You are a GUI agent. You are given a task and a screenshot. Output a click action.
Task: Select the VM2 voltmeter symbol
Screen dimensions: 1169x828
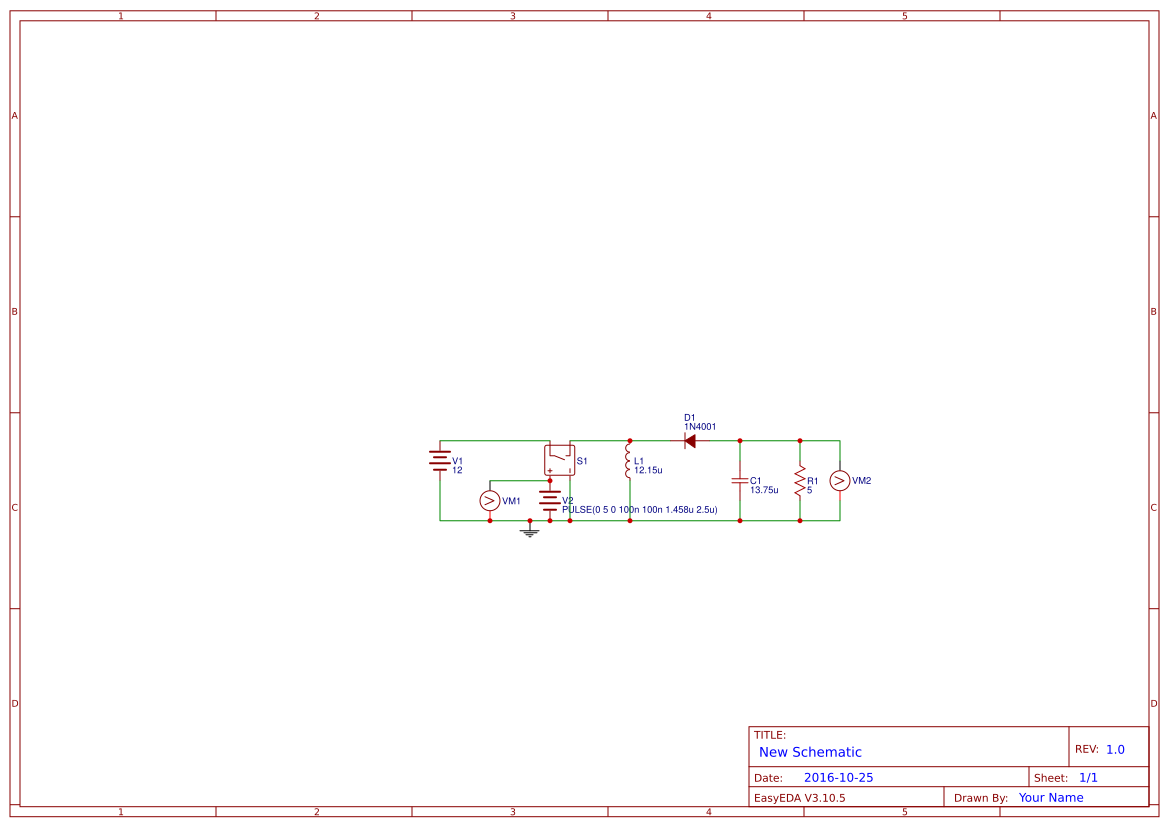841,480
